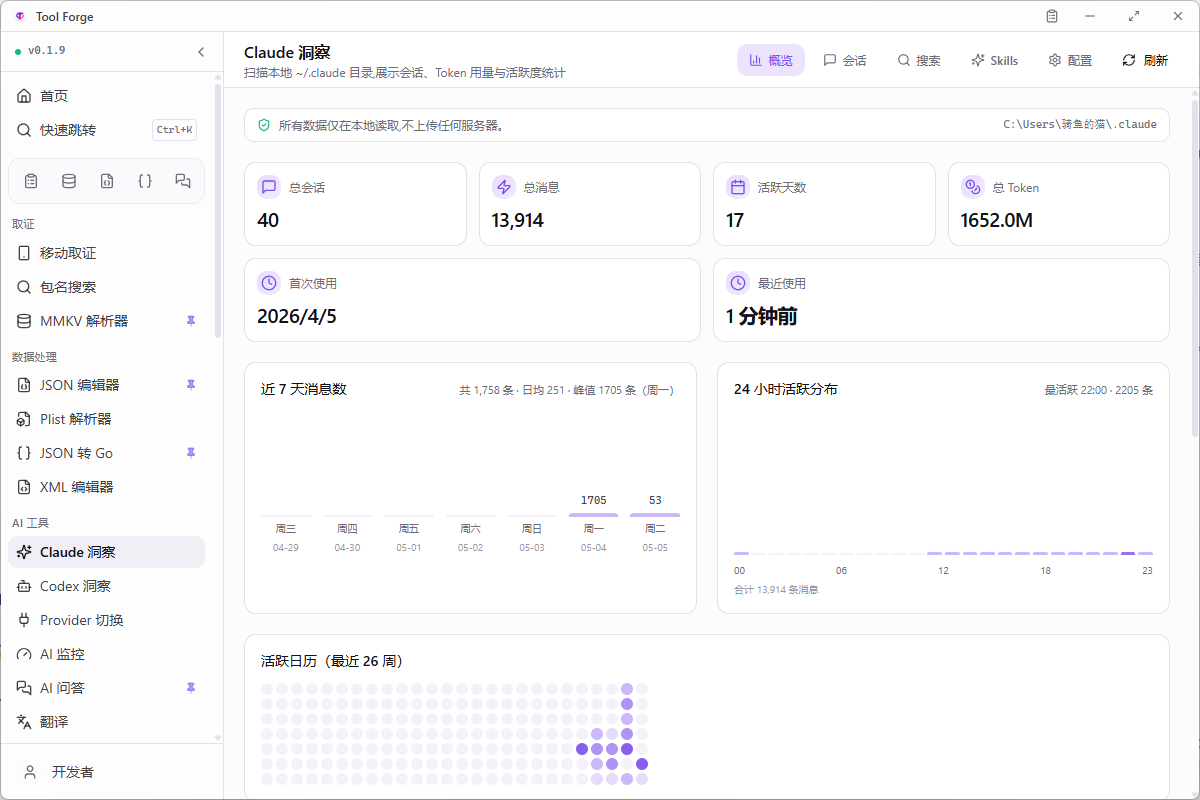Click the 13,914 total messages value

point(518,220)
